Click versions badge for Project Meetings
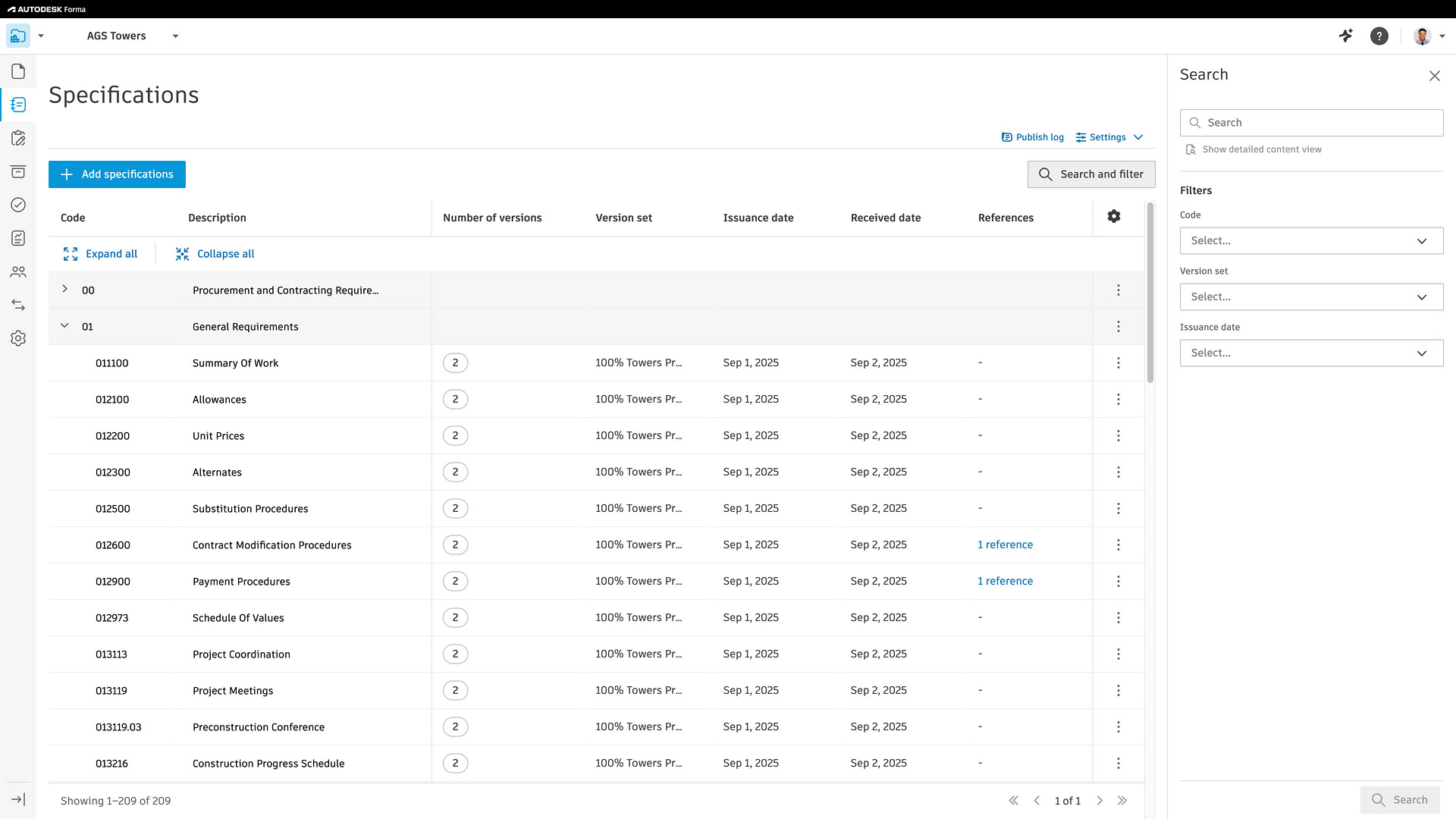This screenshot has width=1456, height=819. click(455, 690)
